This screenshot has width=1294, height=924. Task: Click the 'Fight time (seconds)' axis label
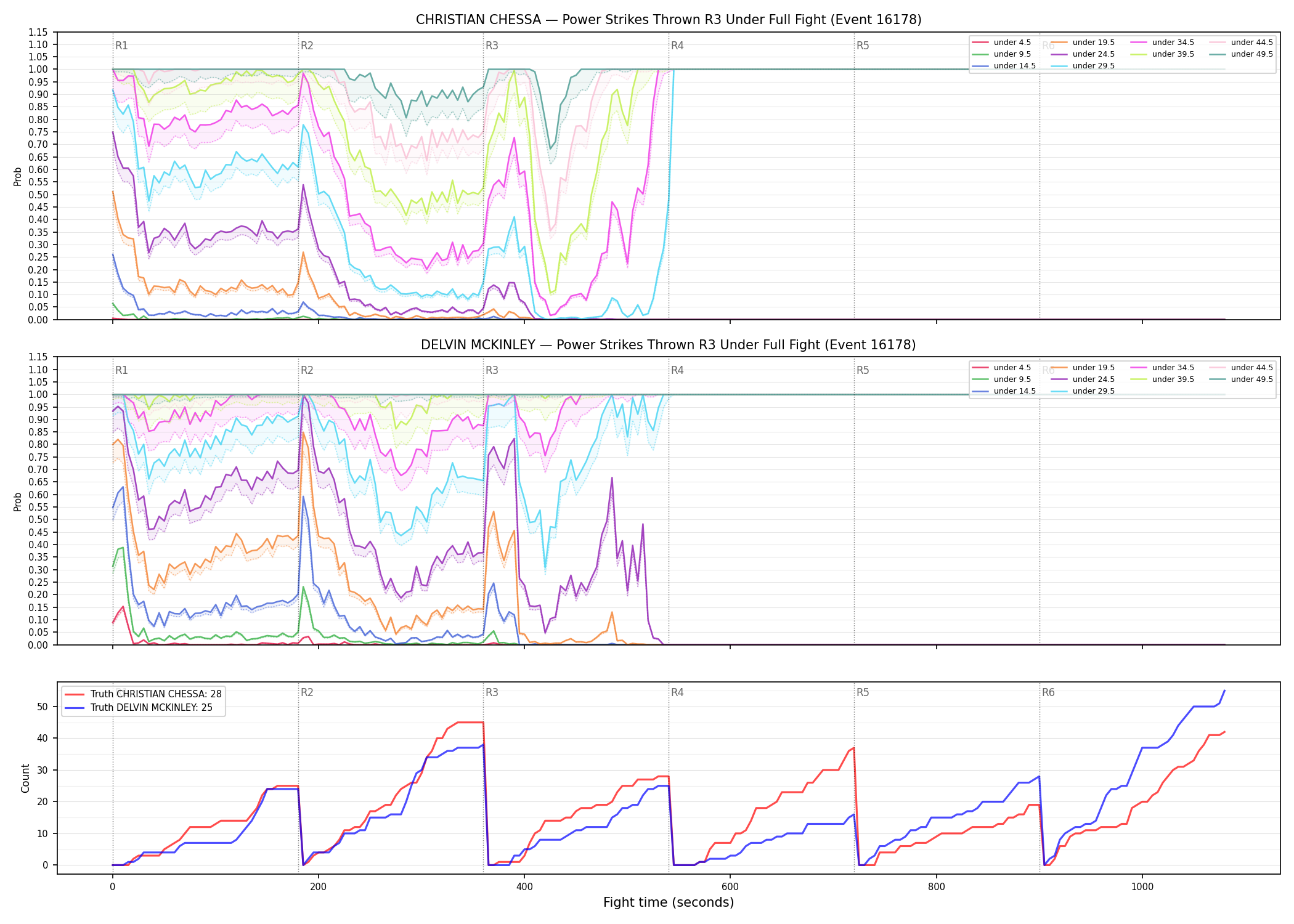[669, 902]
